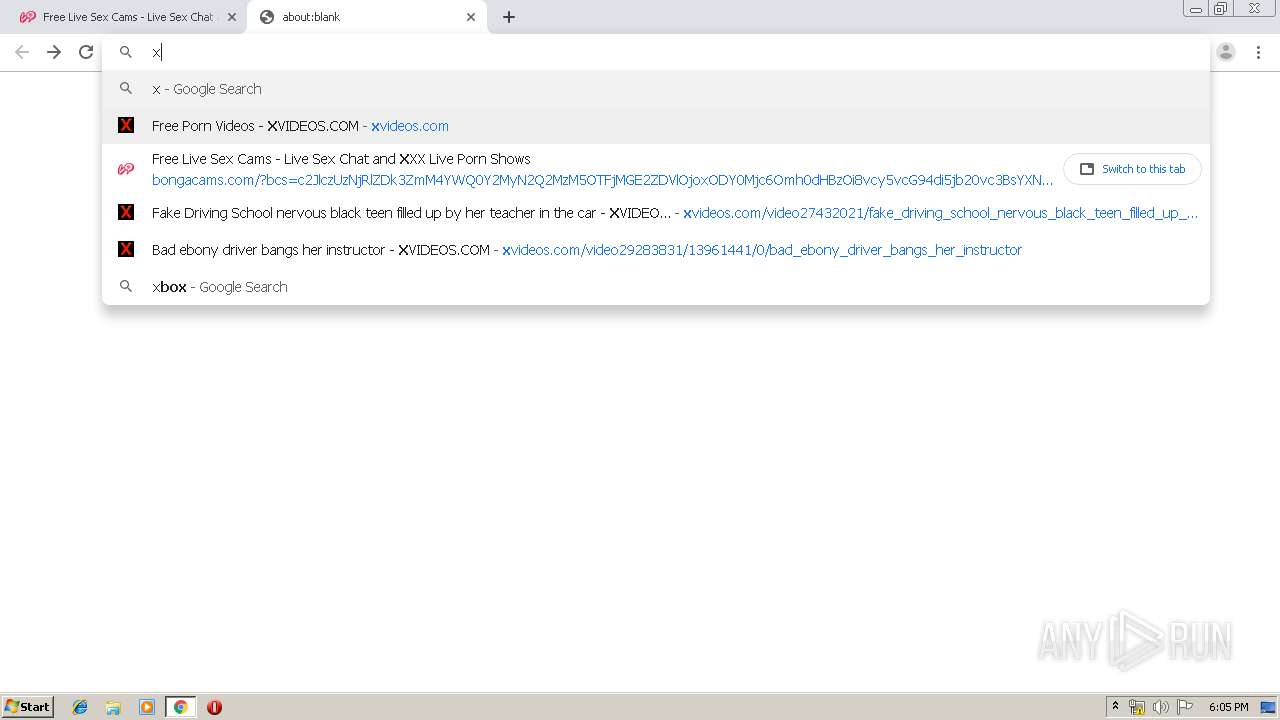Close the about:blank tab
Screen dimensions: 1280x720
(471, 17)
